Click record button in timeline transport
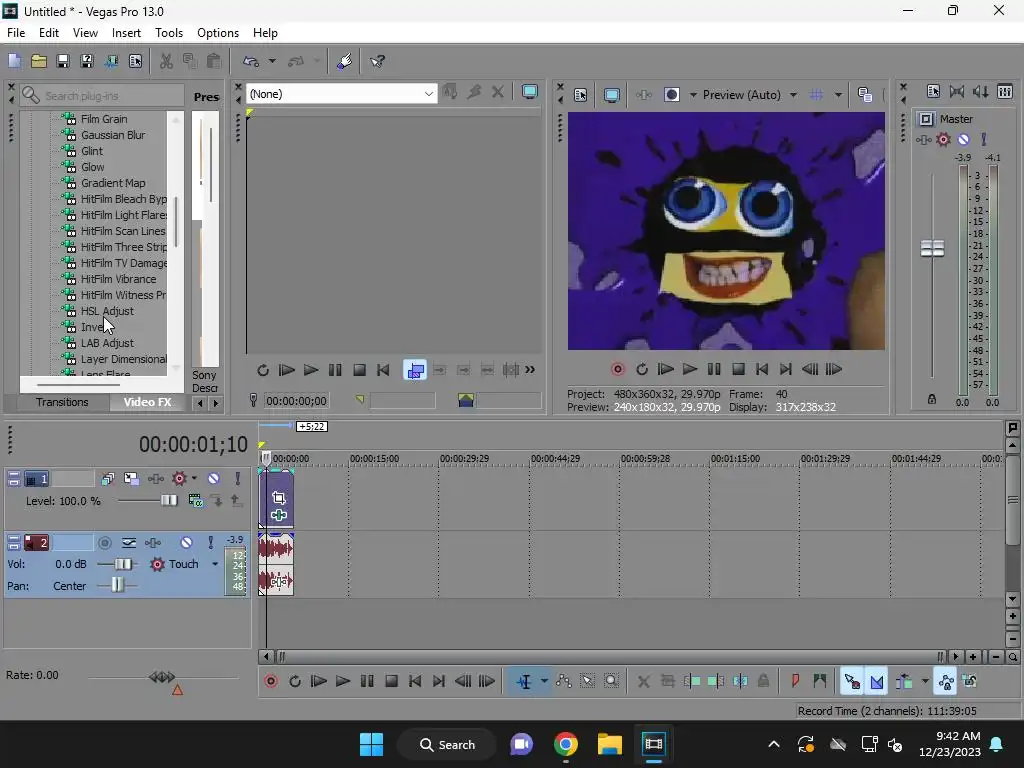The height and width of the screenshot is (768, 1024). 270,681
